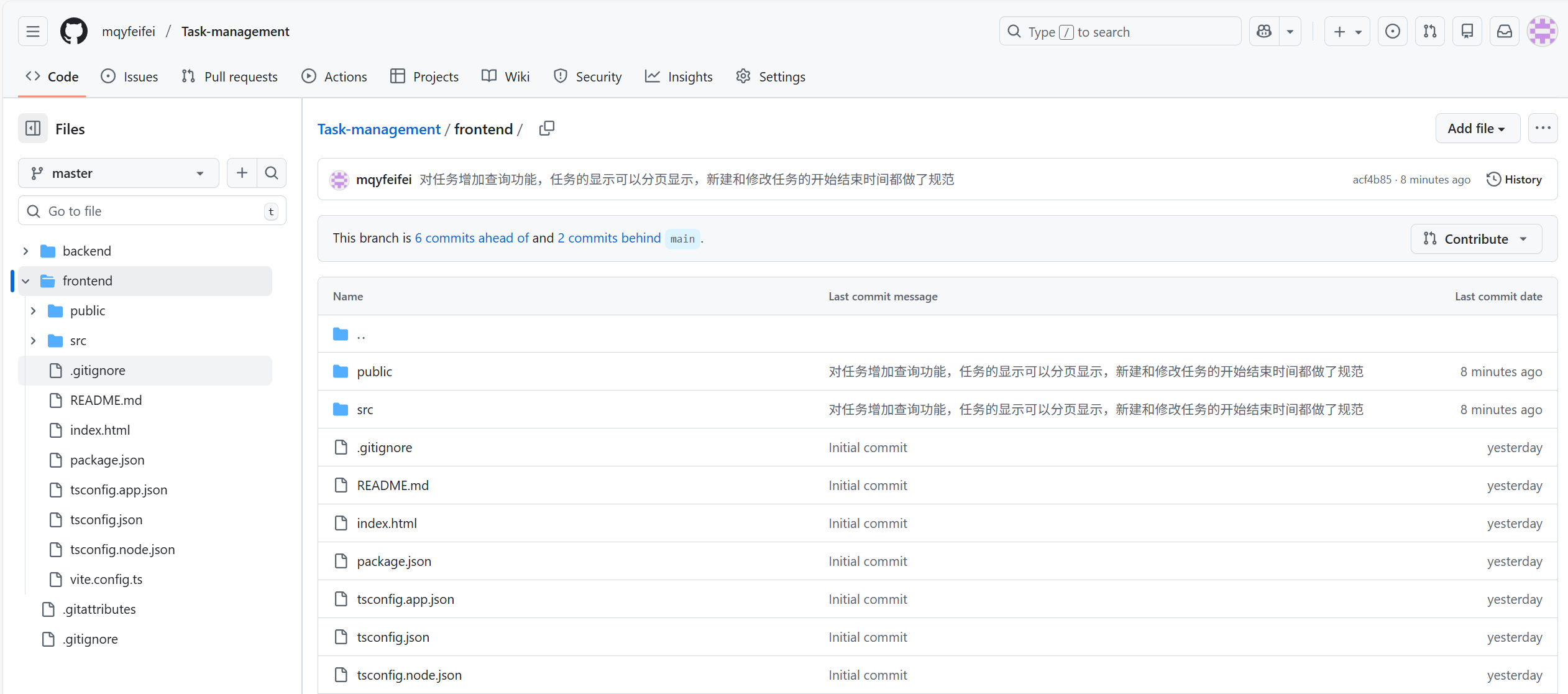1568x694 pixels.
Task: Expand the src folder in tree
Action: point(34,341)
